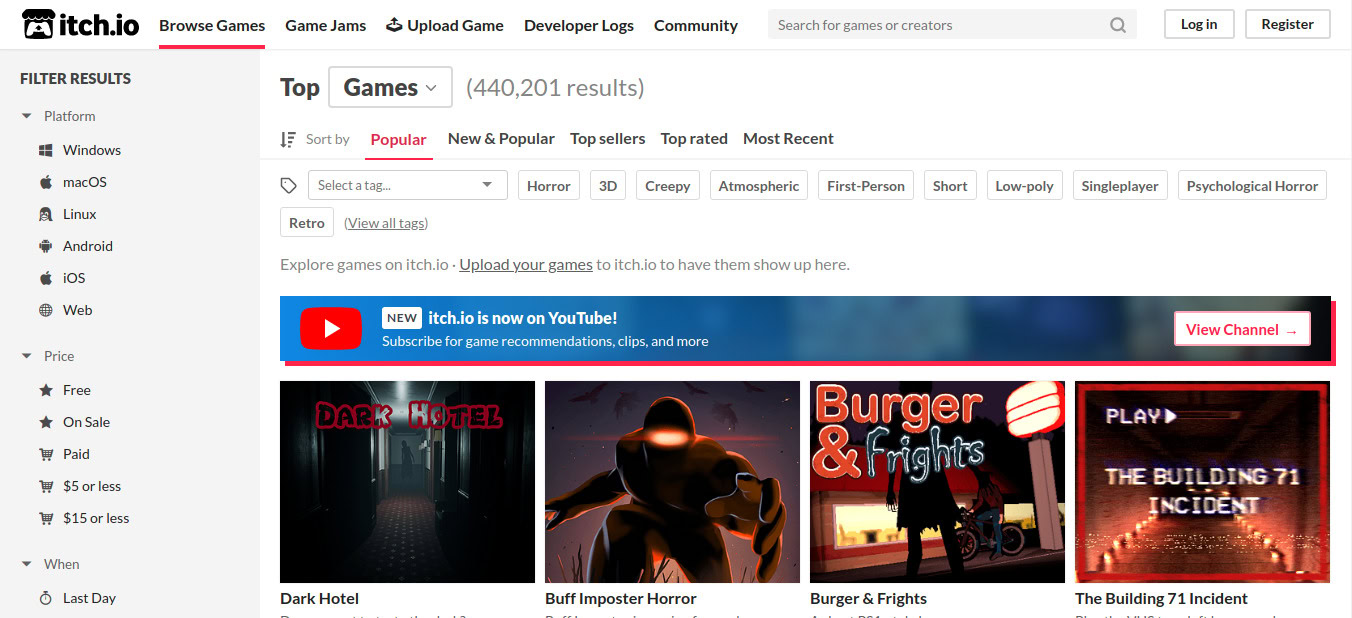The width and height of the screenshot is (1352, 618).
Task: Sort by Popular
Action: [x=398, y=139]
